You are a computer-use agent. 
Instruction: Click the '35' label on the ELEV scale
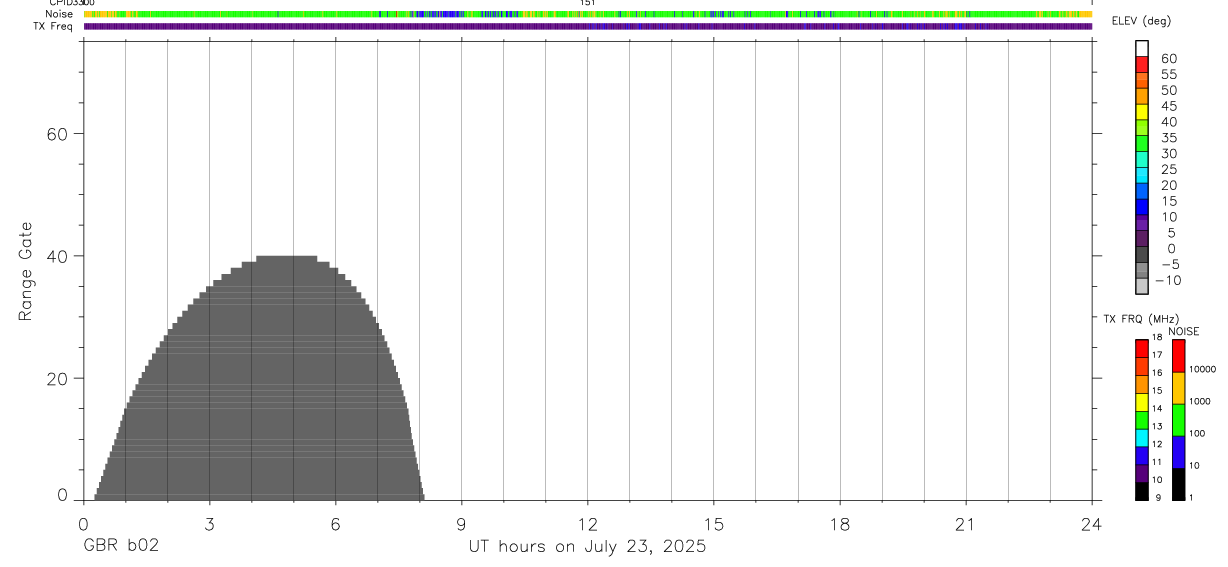tap(1169, 137)
